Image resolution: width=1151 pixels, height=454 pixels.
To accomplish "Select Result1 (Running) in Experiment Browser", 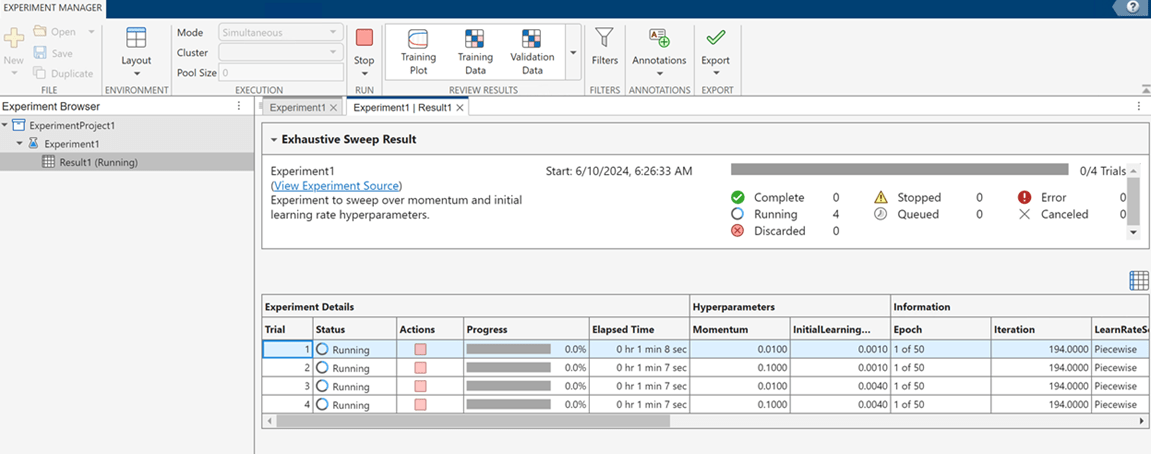I will (x=98, y=162).
